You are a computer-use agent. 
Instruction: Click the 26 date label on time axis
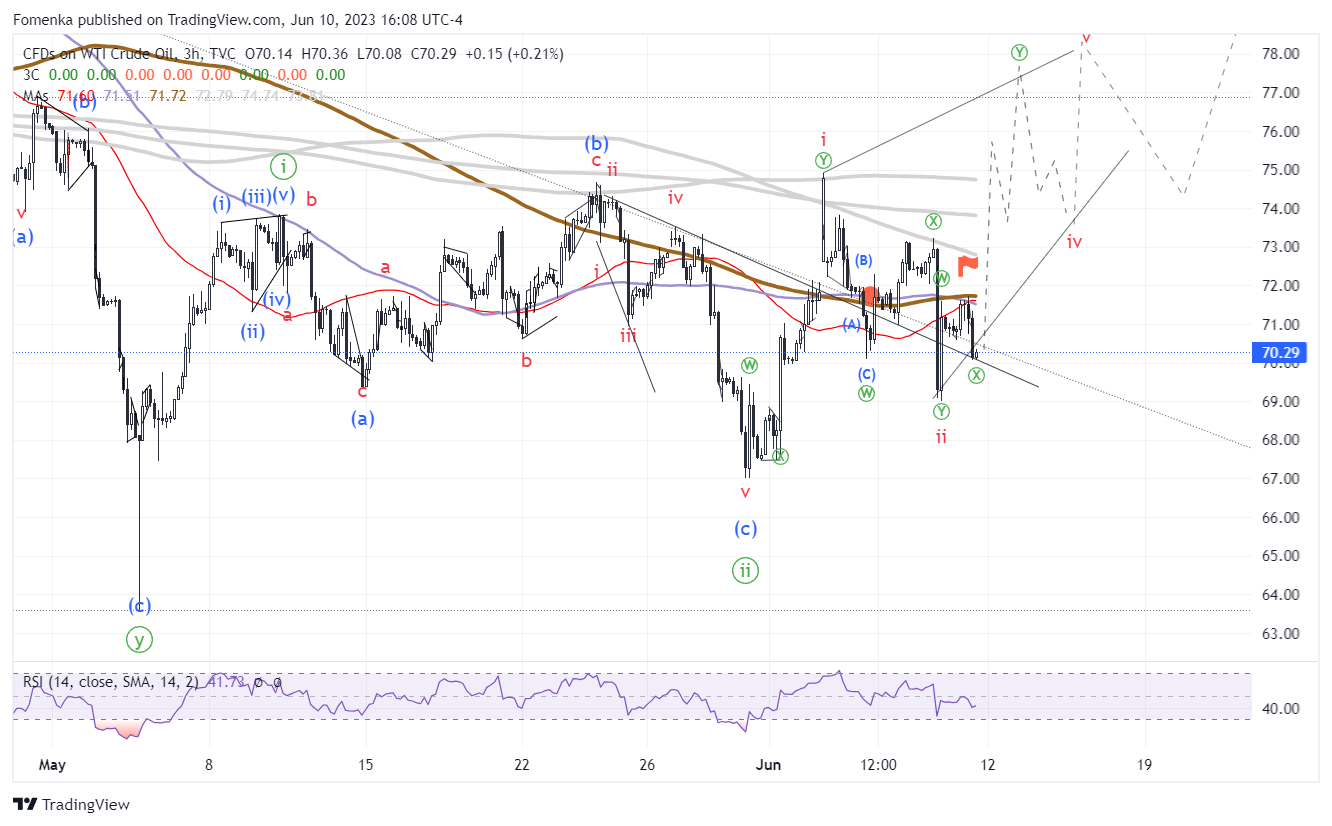[x=646, y=765]
